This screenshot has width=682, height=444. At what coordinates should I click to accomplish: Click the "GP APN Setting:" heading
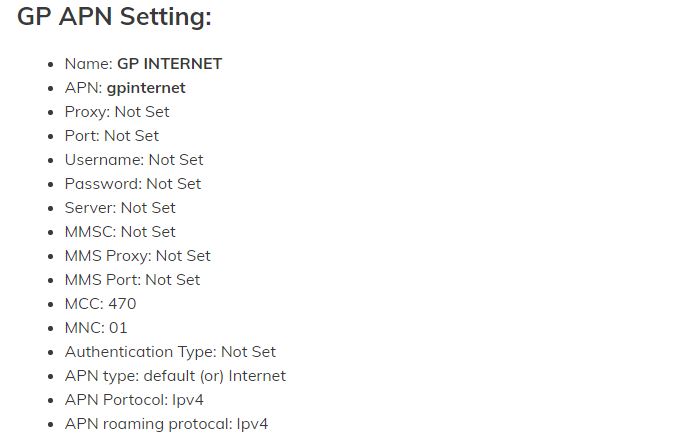tap(114, 18)
